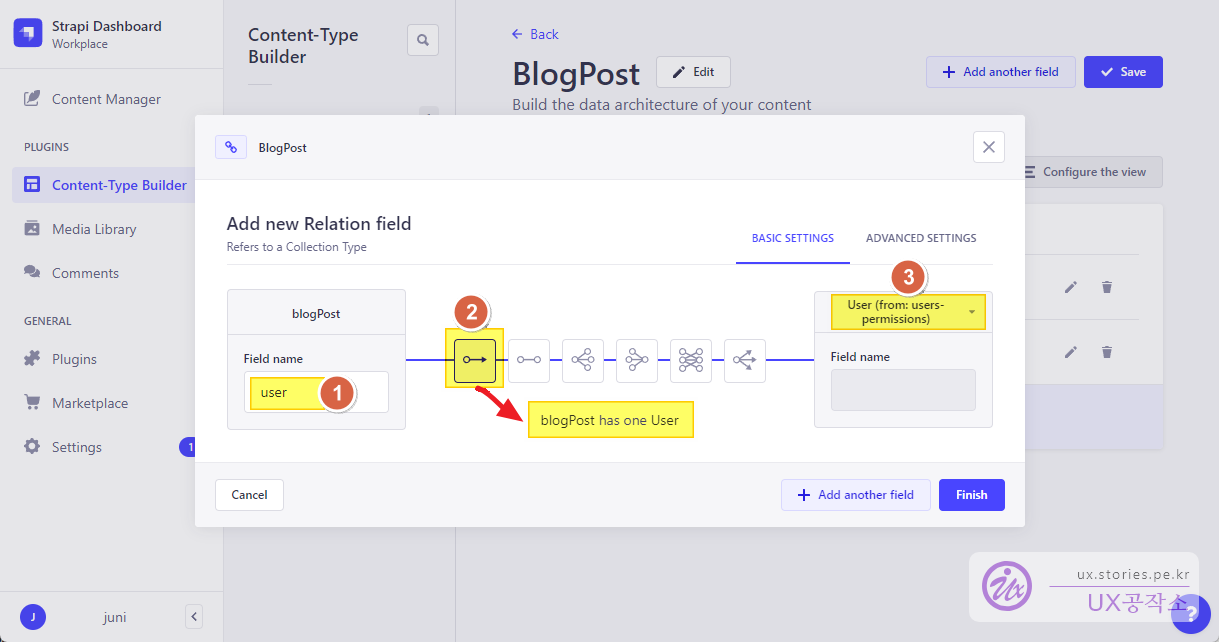Select the many-to-one relation icon
The width and height of the screenshot is (1219, 642).
(637, 360)
